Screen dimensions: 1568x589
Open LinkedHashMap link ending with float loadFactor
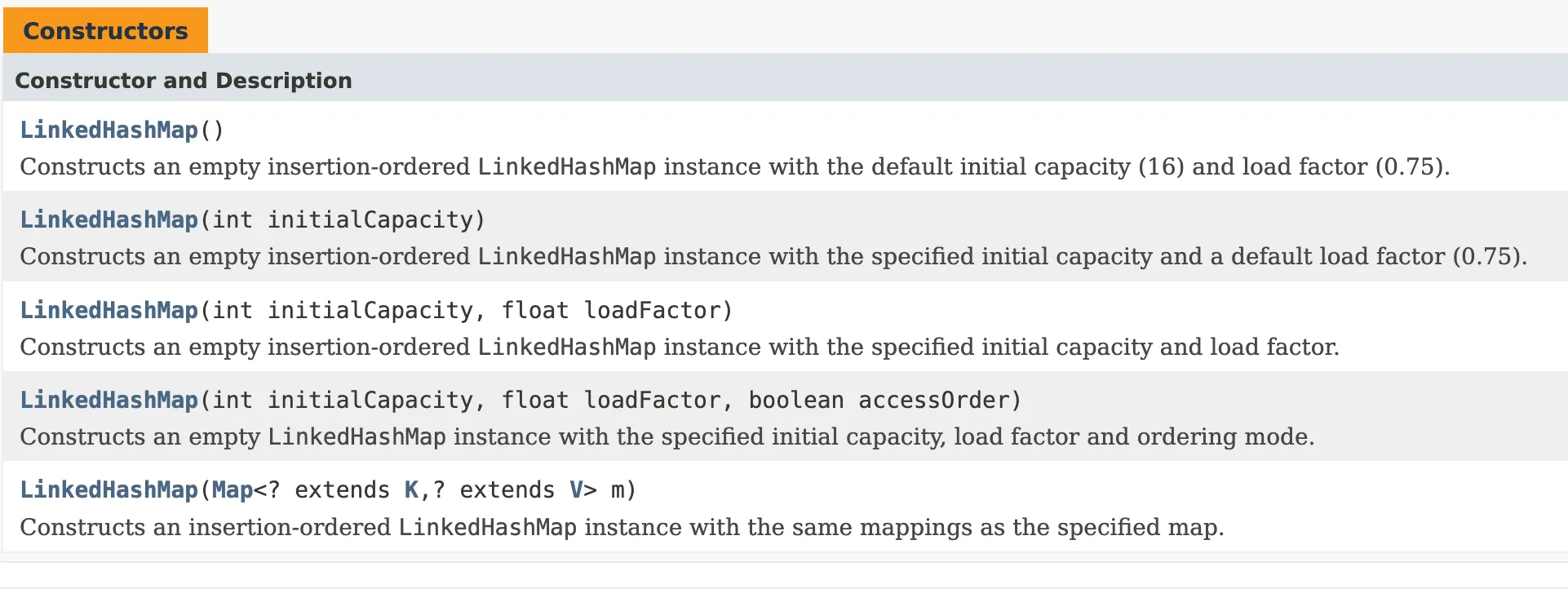tap(109, 310)
